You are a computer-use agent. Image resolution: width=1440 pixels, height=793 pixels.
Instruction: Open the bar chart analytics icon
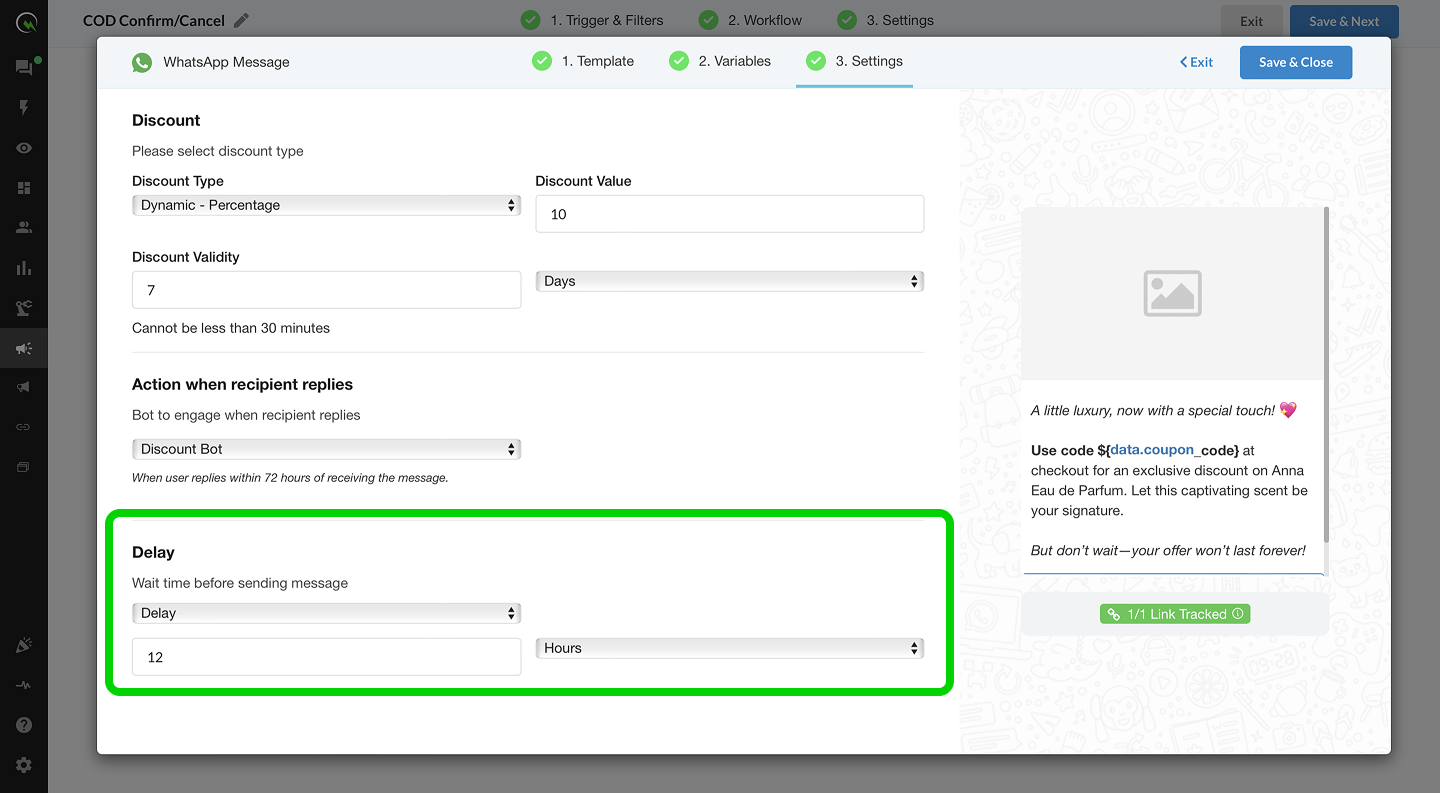click(24, 268)
